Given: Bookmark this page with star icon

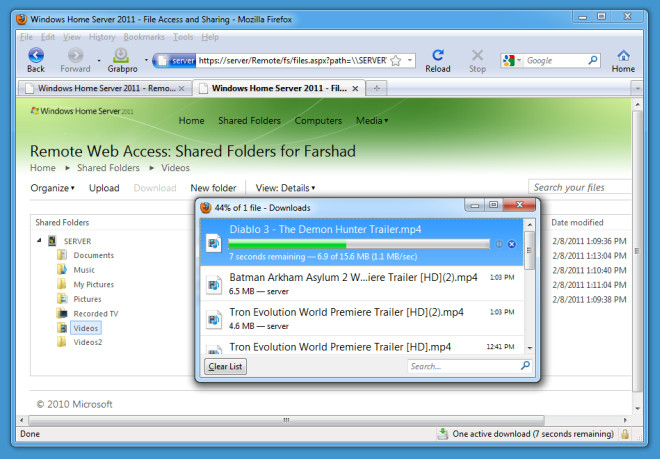Looking at the screenshot, I should click(396, 61).
